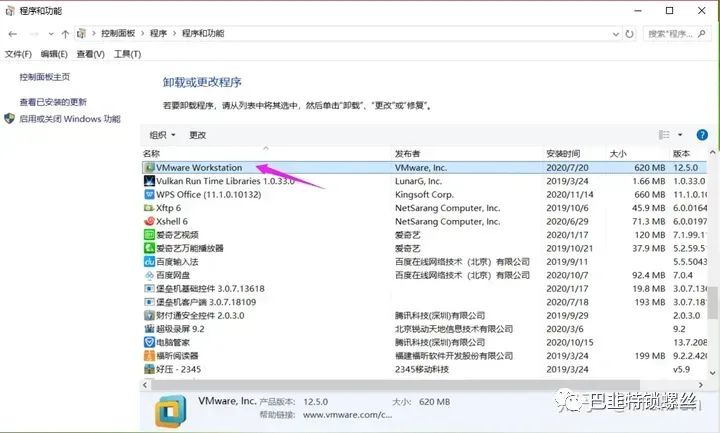720x433 pixels.
Task: Click the 更改 button
Action: tap(197, 135)
